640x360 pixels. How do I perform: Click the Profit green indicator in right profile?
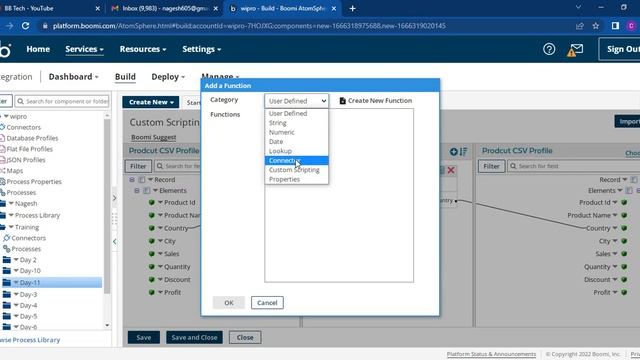[624, 292]
